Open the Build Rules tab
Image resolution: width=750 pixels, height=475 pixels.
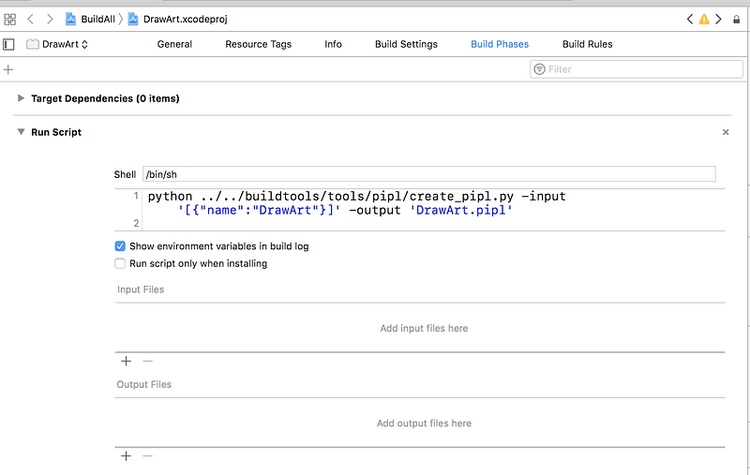(587, 44)
